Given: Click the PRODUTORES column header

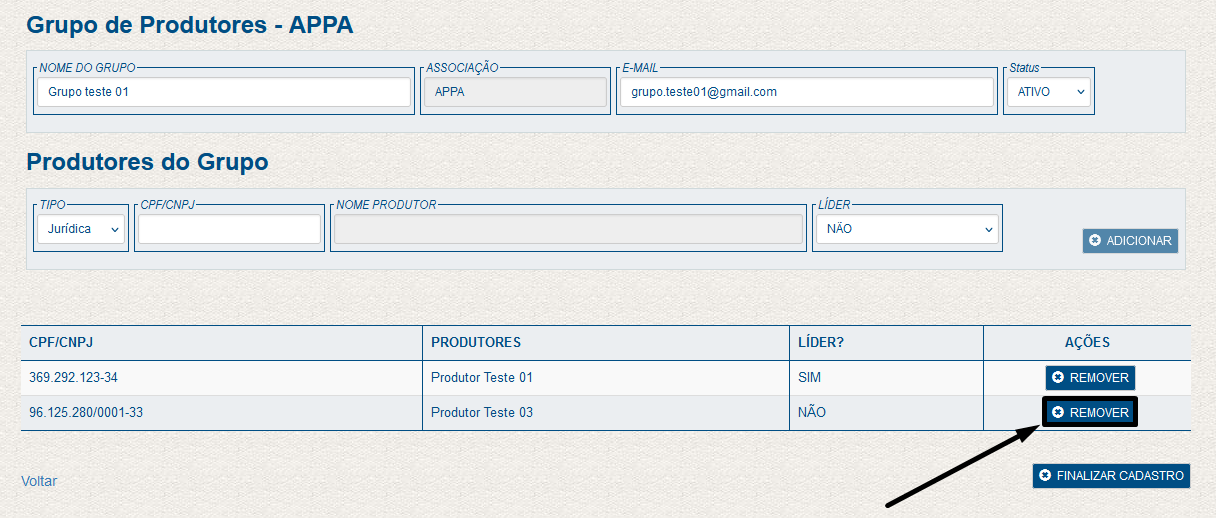Looking at the screenshot, I should [476, 343].
